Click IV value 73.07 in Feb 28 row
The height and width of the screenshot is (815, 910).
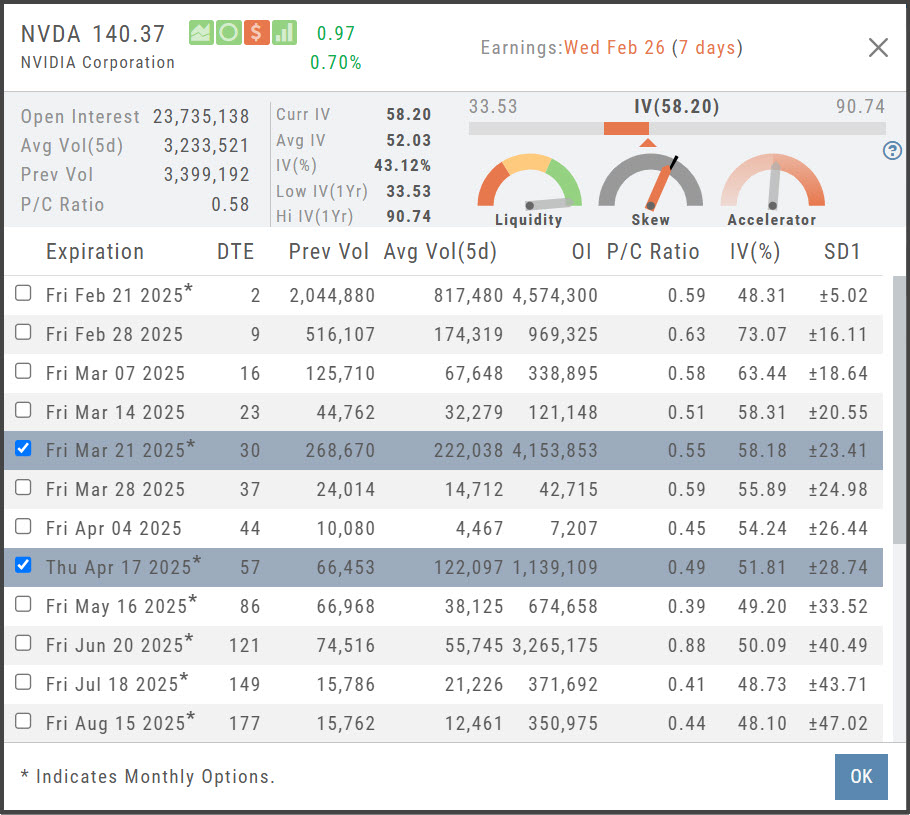pos(762,334)
